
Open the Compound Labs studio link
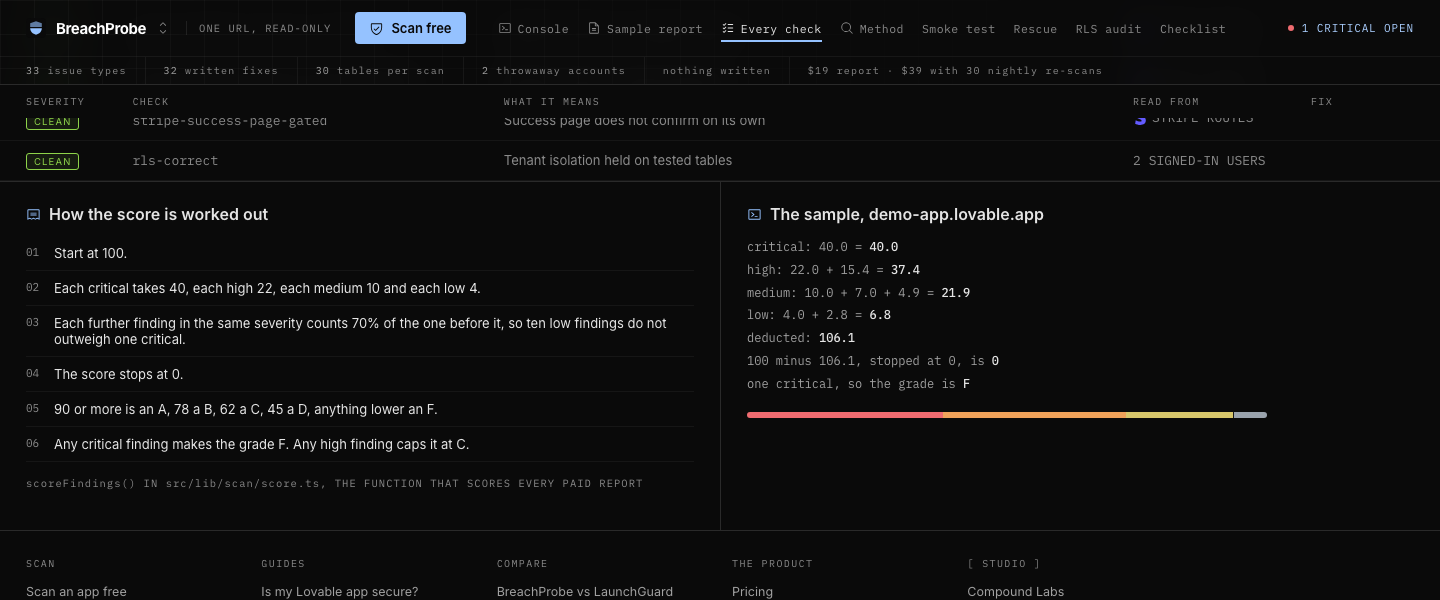1016,592
